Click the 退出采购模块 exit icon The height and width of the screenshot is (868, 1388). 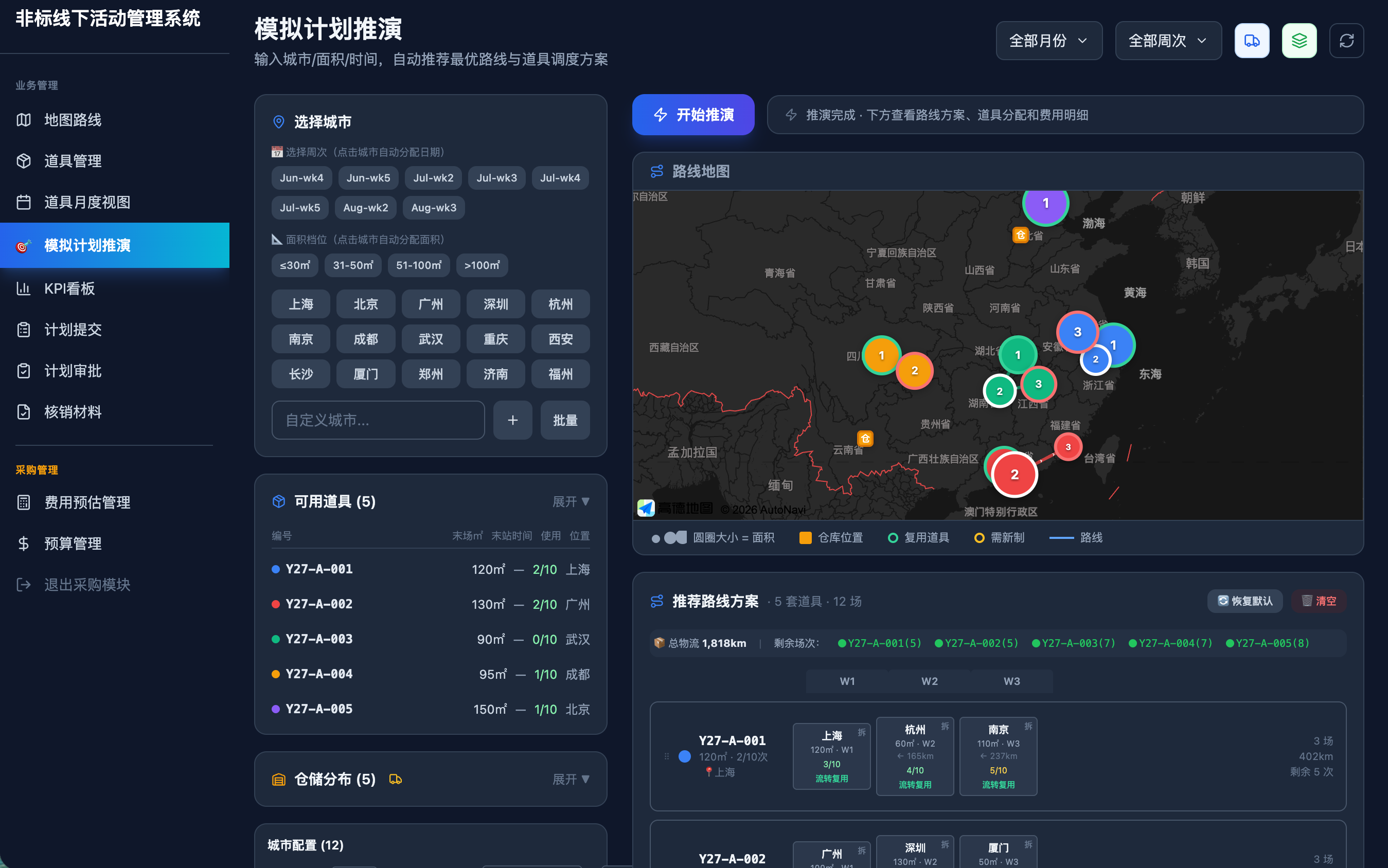(24, 584)
